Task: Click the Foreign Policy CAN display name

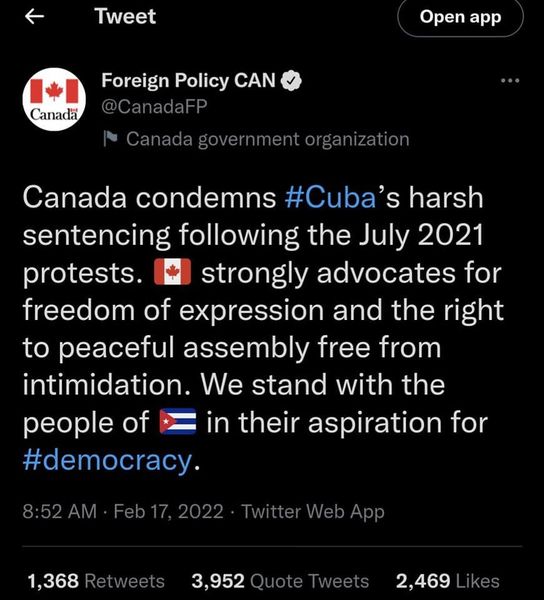Action: (x=188, y=81)
